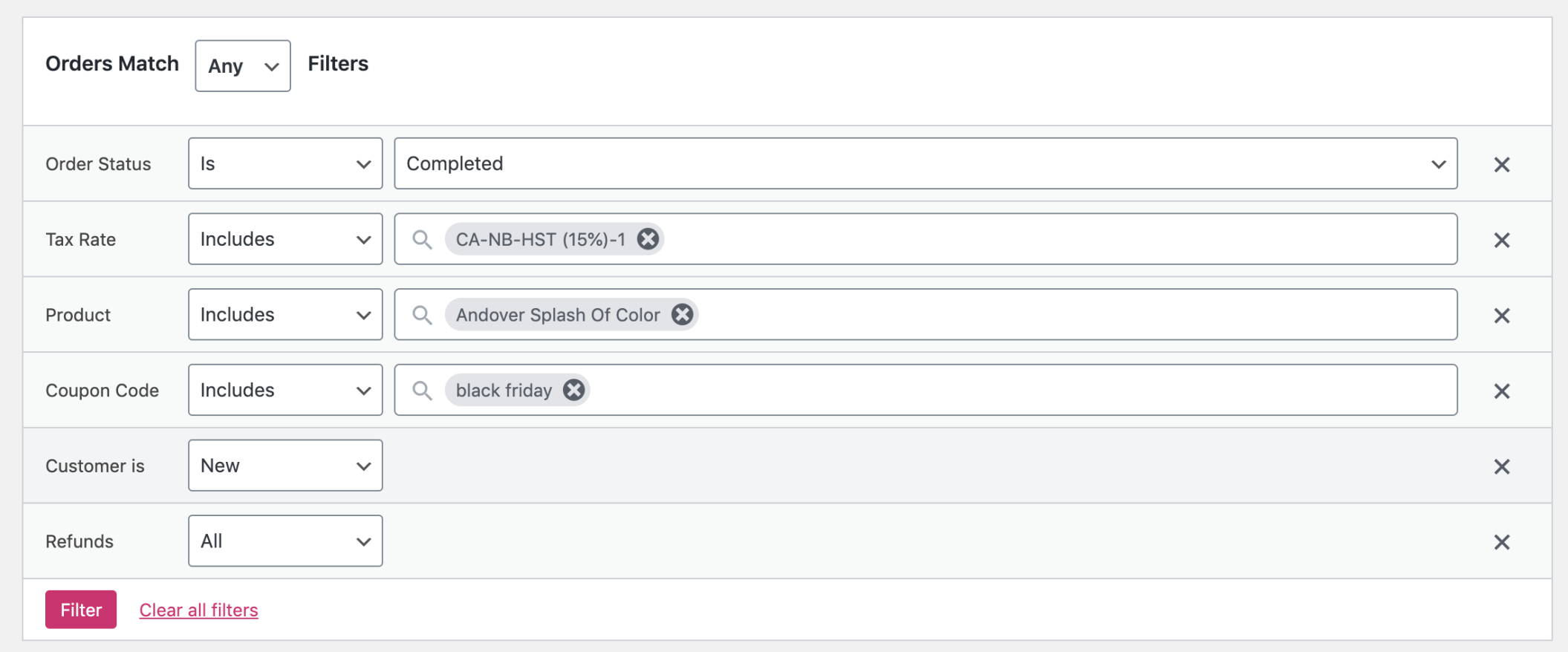Image resolution: width=1568 pixels, height=652 pixels.
Task: Click the Clear all filters link
Action: (198, 609)
